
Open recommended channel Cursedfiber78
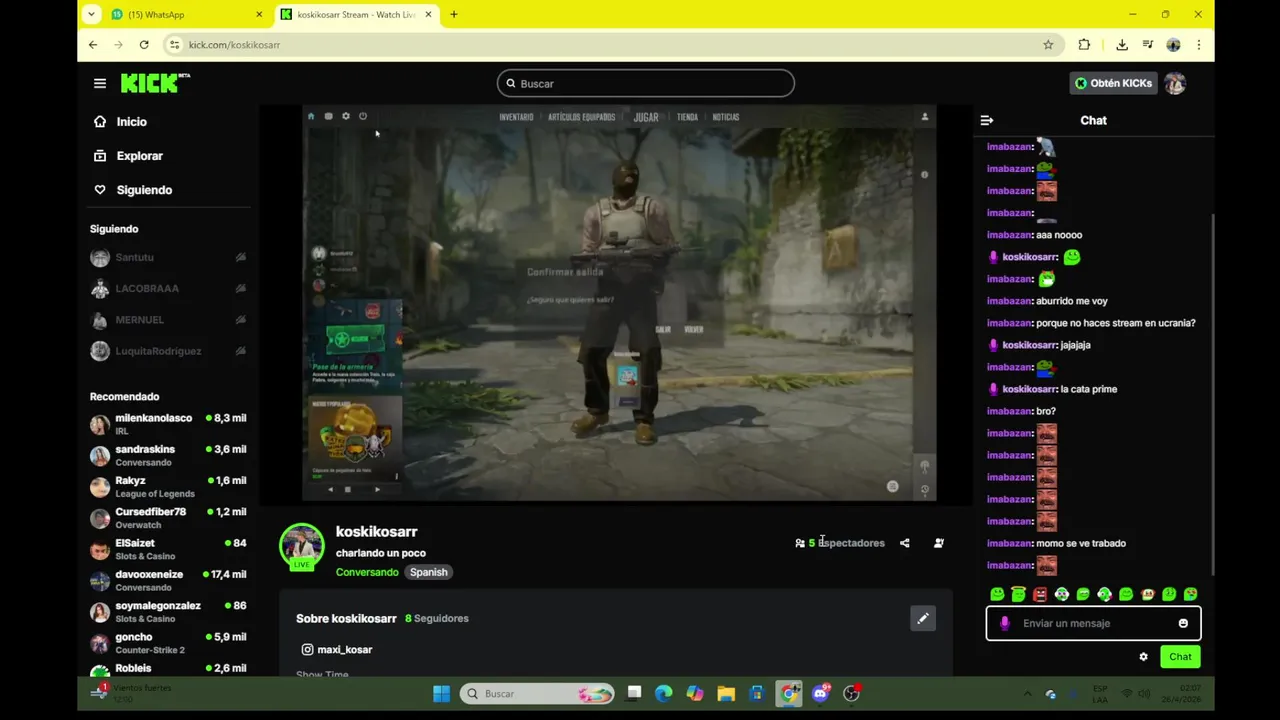click(x=168, y=518)
